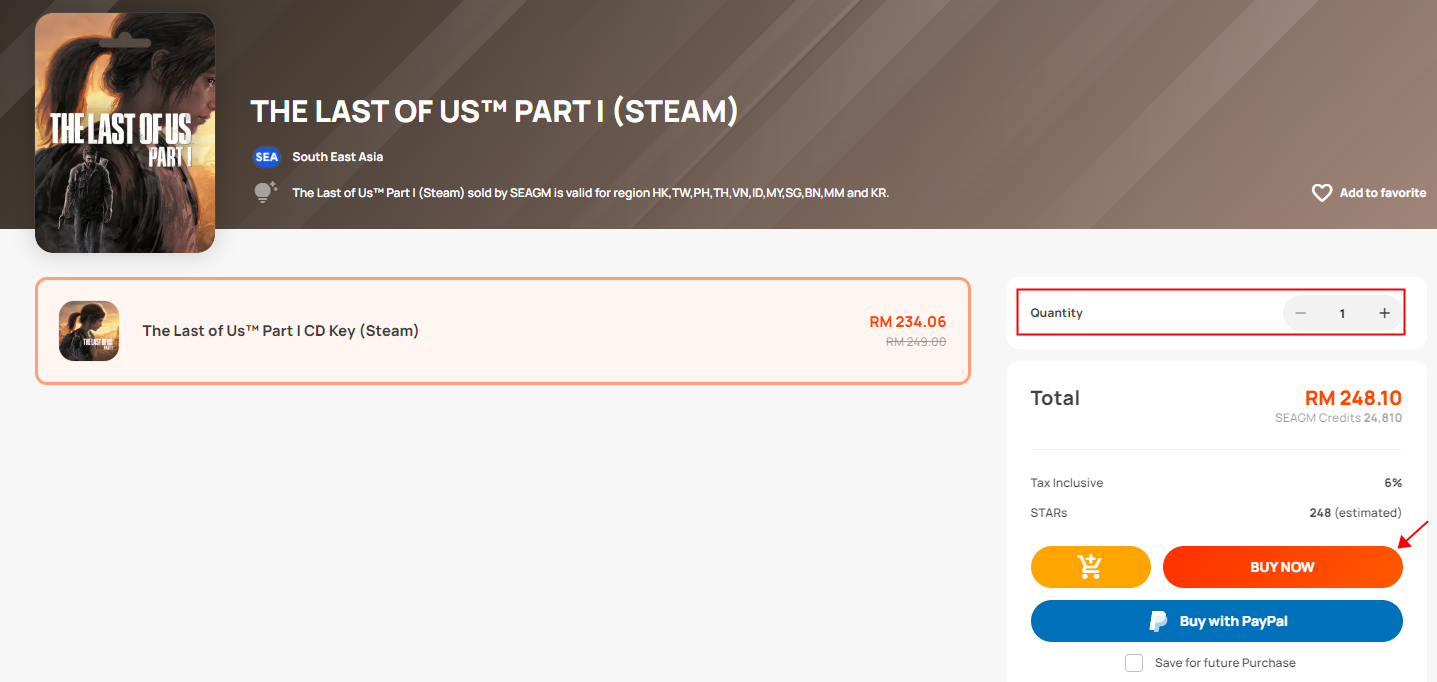Open The Last of Us cover art image

coord(125,132)
